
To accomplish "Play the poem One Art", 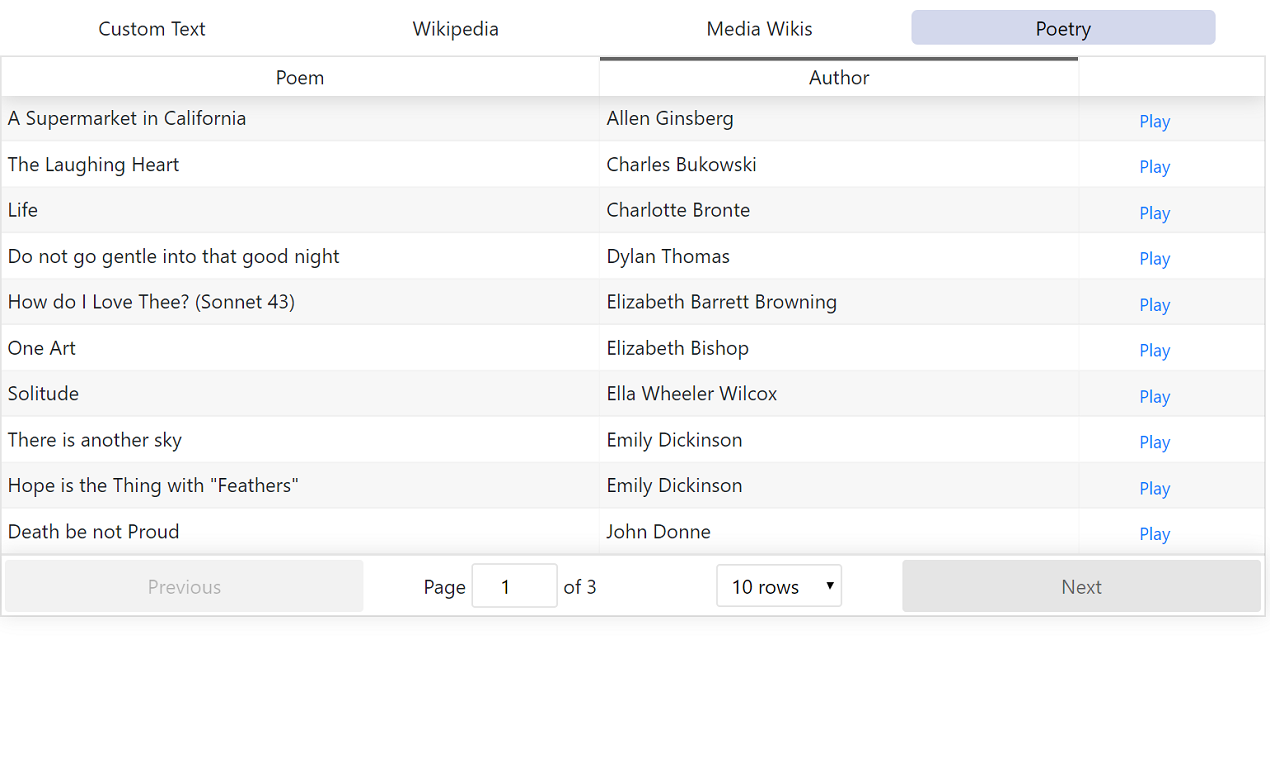I will pos(1154,350).
